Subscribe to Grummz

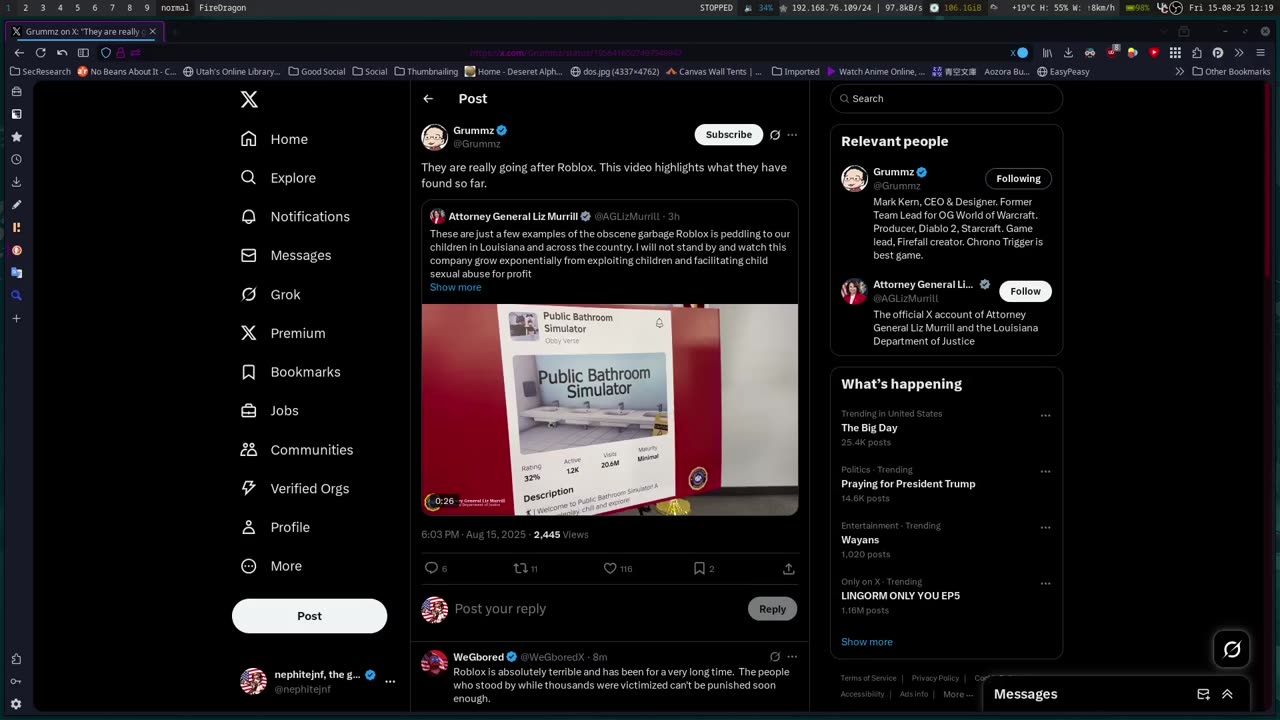[x=728, y=135]
